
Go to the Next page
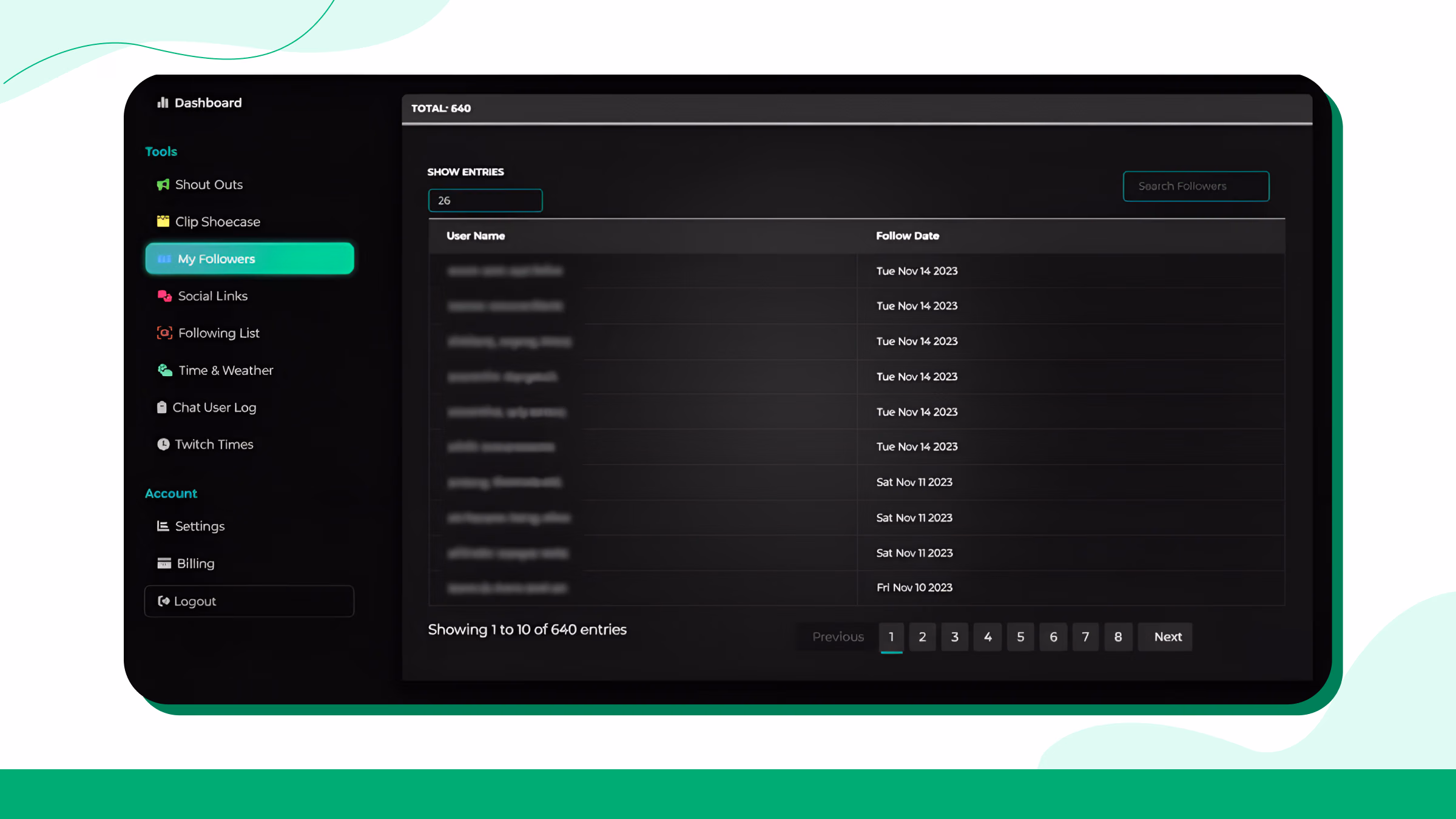pos(1167,637)
